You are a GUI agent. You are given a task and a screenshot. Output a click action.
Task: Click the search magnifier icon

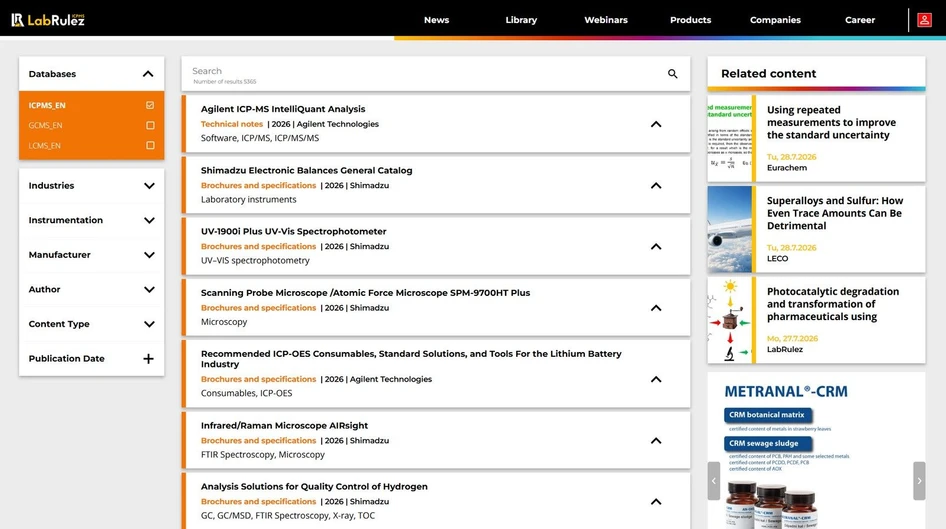point(672,74)
